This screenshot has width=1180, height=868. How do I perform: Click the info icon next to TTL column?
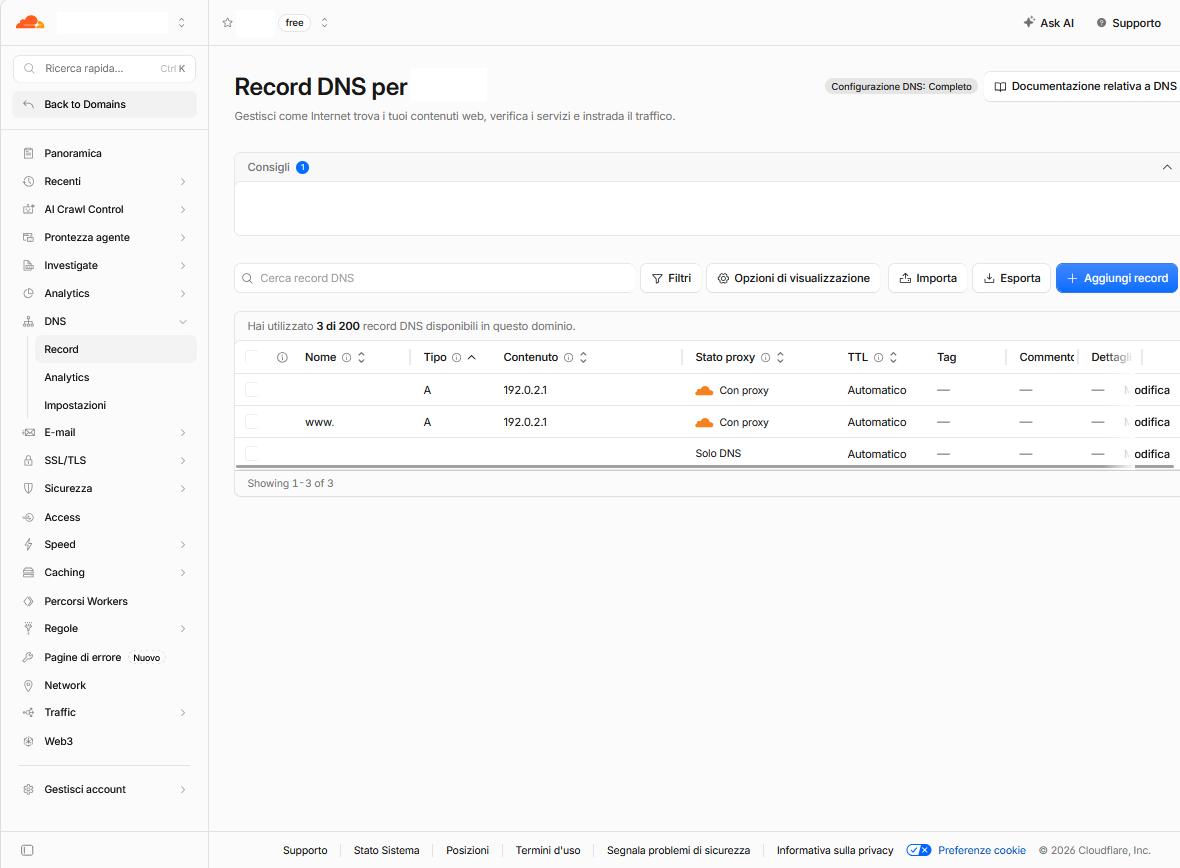pos(878,358)
